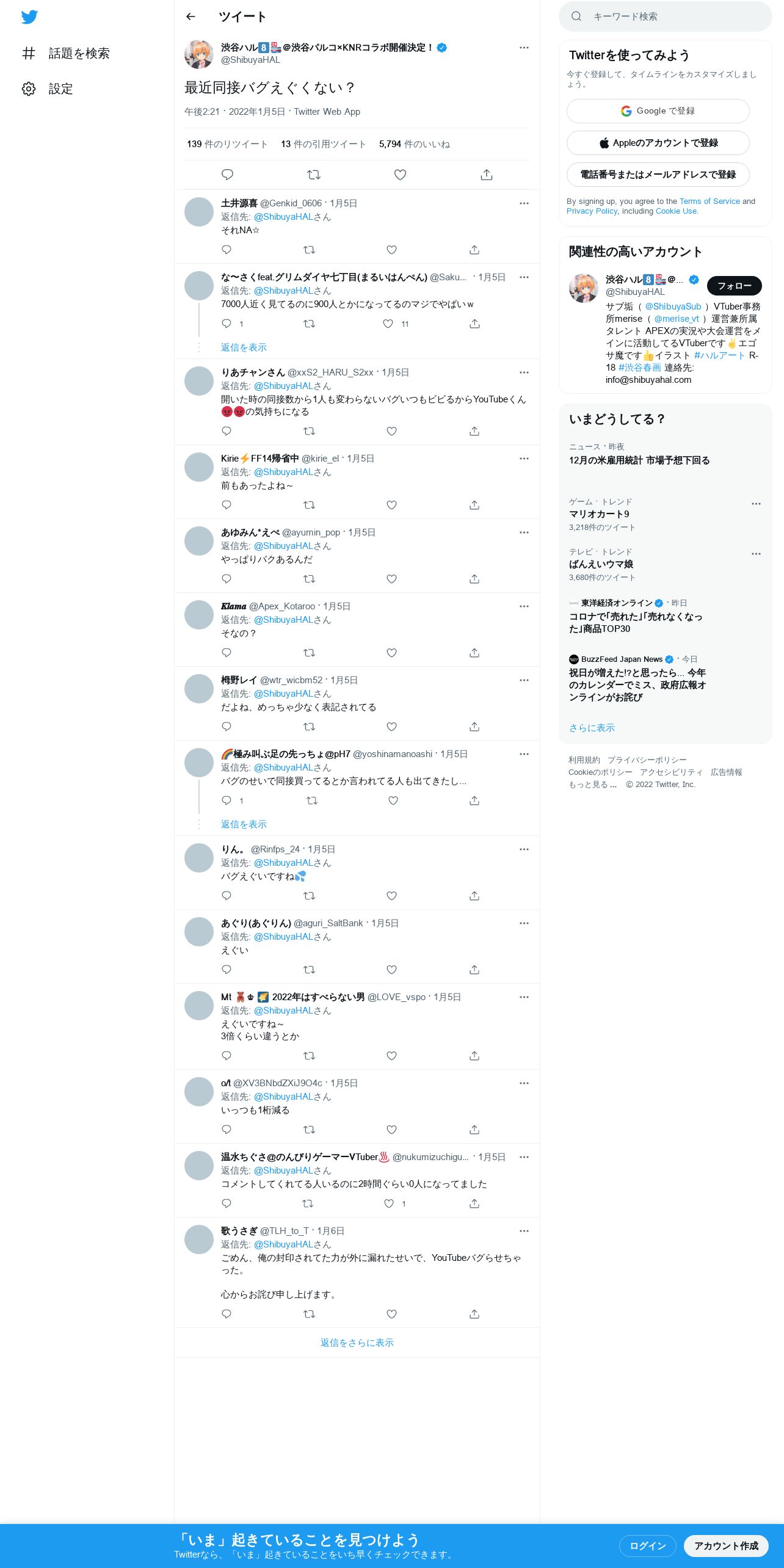This screenshot has width=784, height=1568.
Task: Open さらに表示 link under trends
Action: click(x=592, y=728)
